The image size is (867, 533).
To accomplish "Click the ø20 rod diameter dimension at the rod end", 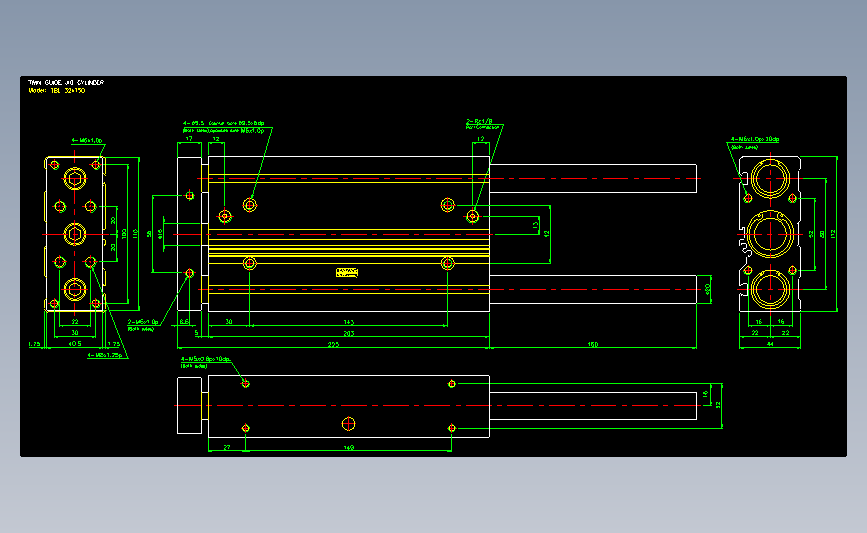I will 708,289.
